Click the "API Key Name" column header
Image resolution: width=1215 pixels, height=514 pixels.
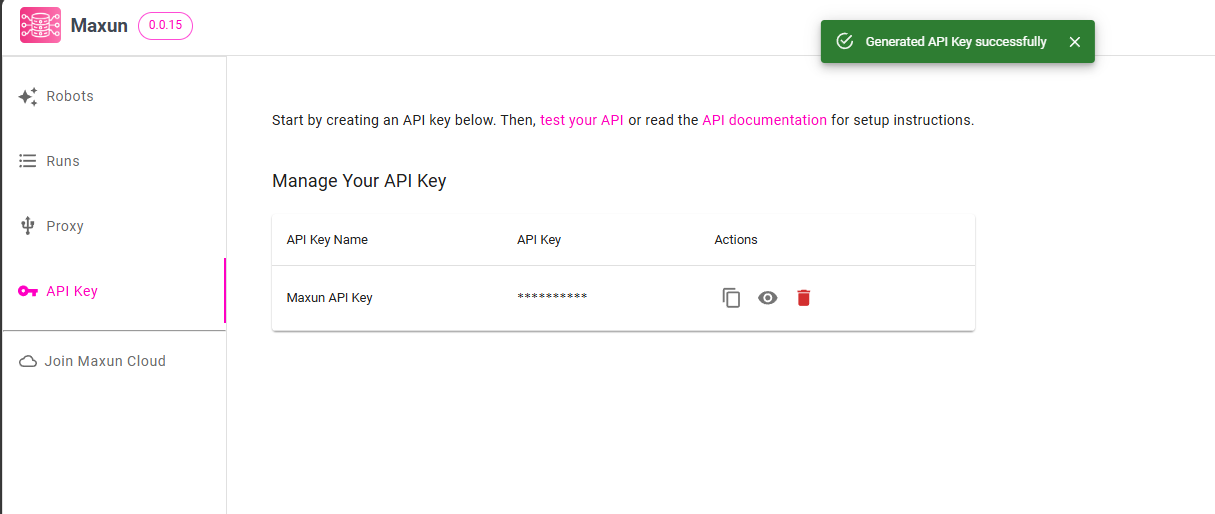[327, 240]
